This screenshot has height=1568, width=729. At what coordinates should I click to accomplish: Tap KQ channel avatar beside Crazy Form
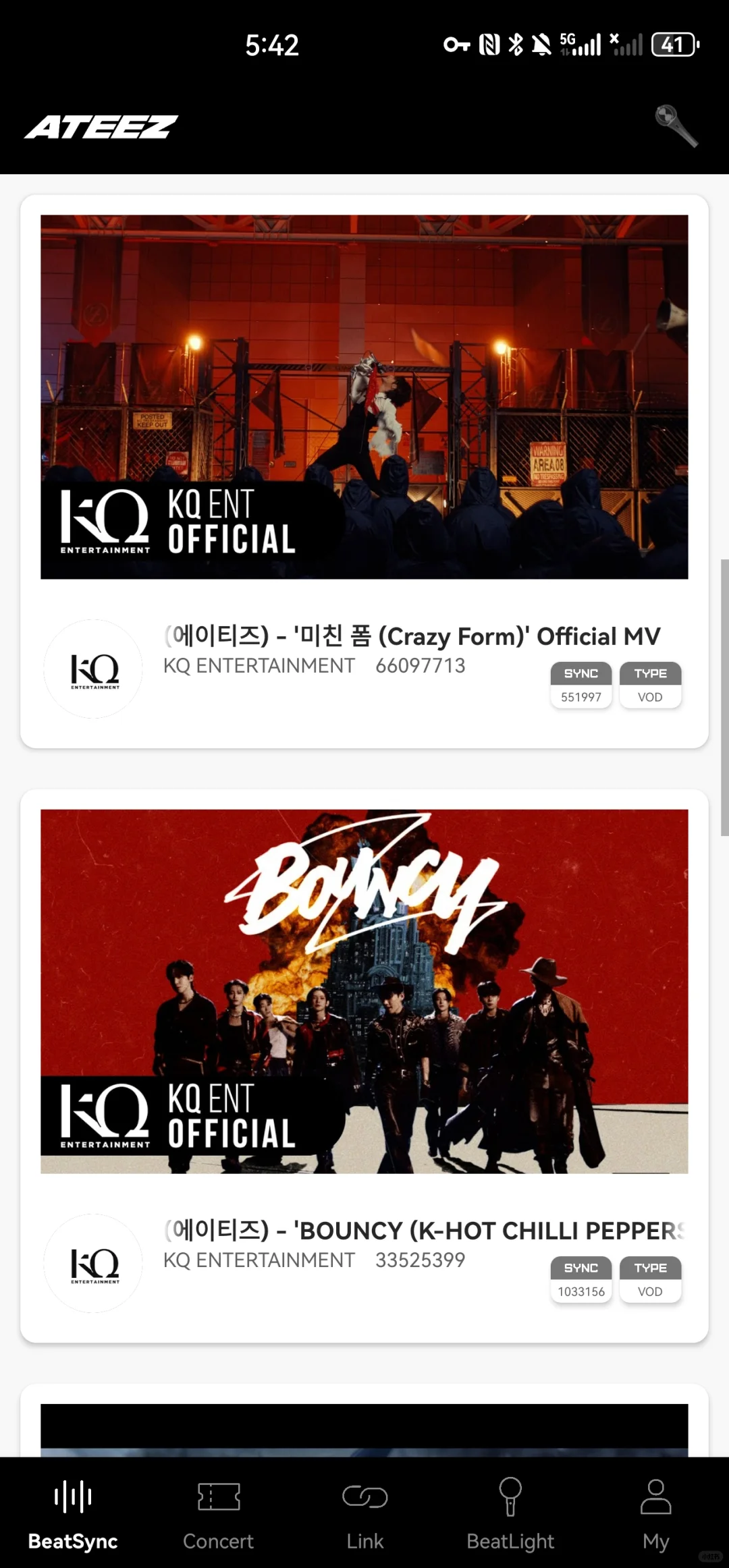point(93,669)
